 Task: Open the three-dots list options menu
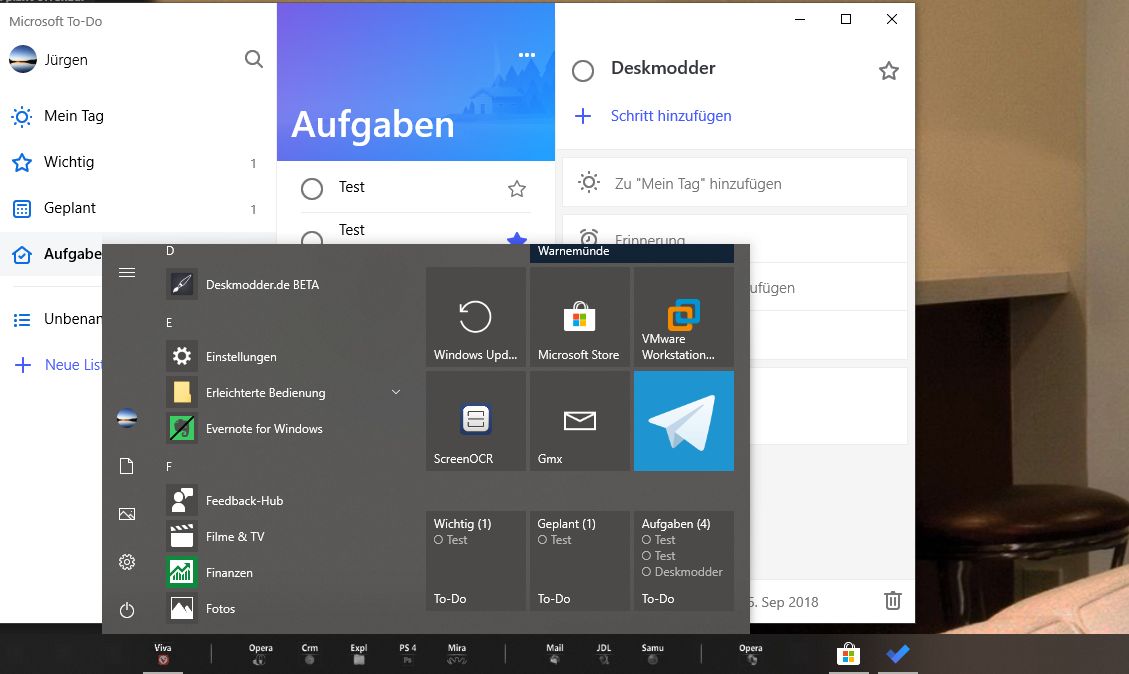point(527,55)
